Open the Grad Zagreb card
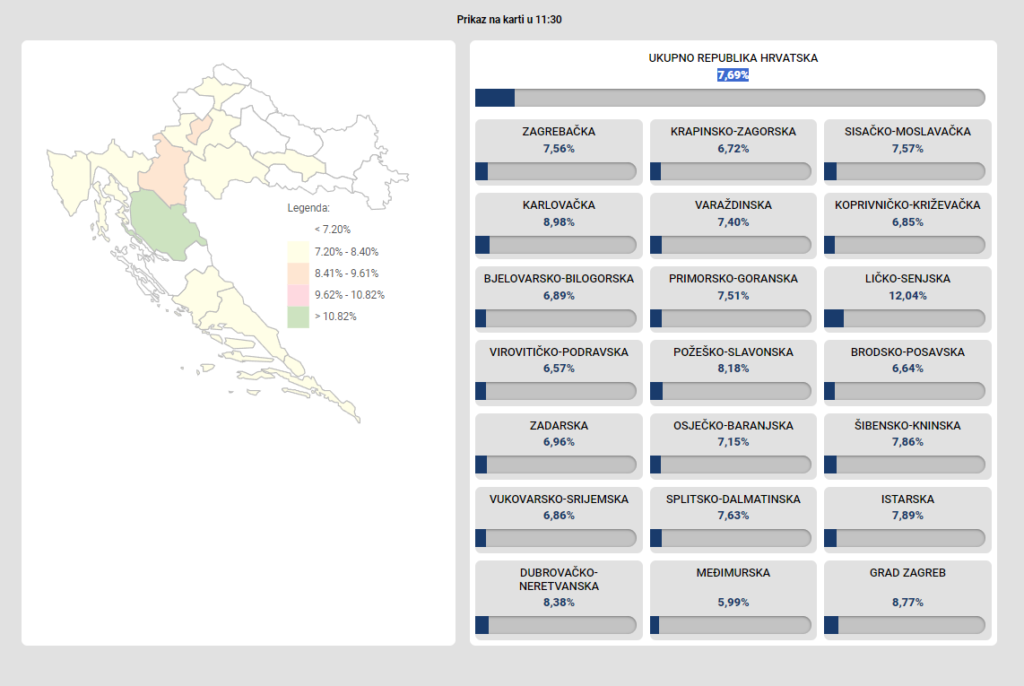This screenshot has width=1024, height=686. coord(907,599)
